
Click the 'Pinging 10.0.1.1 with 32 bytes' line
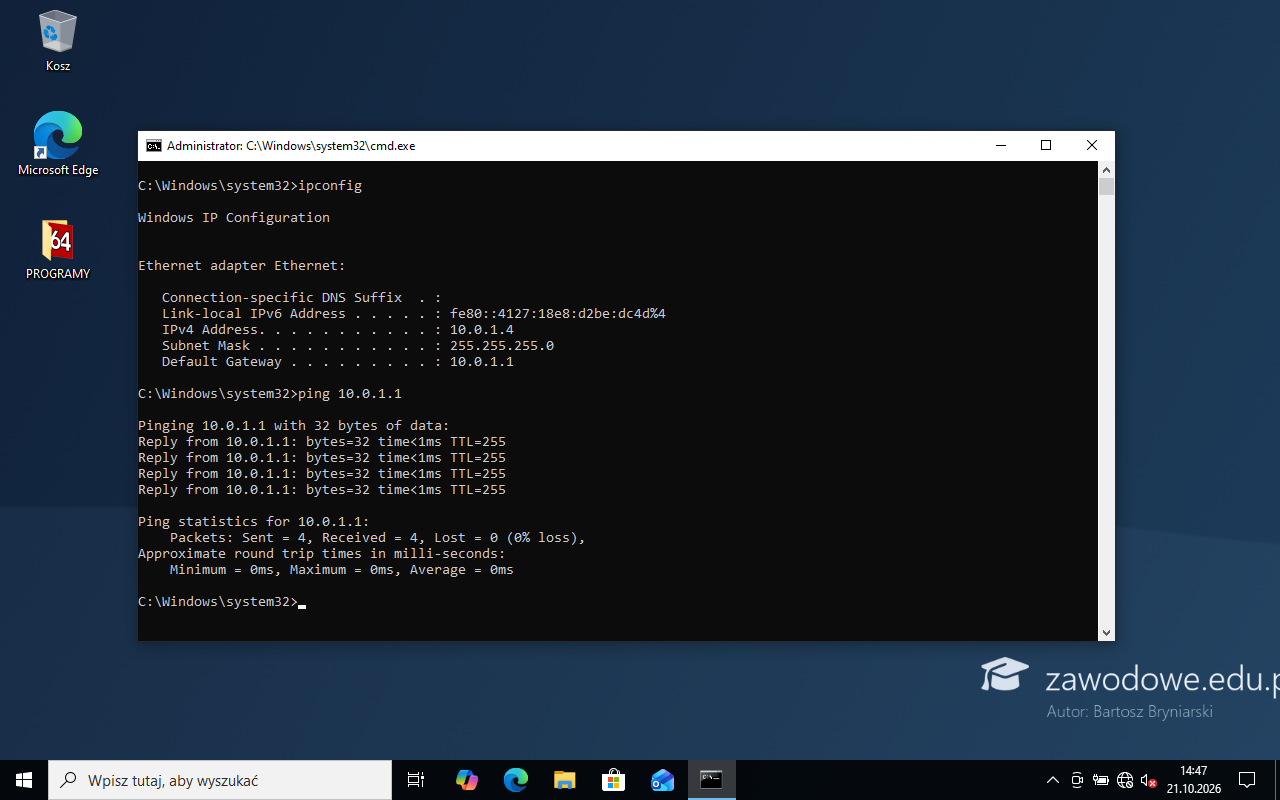[294, 426]
